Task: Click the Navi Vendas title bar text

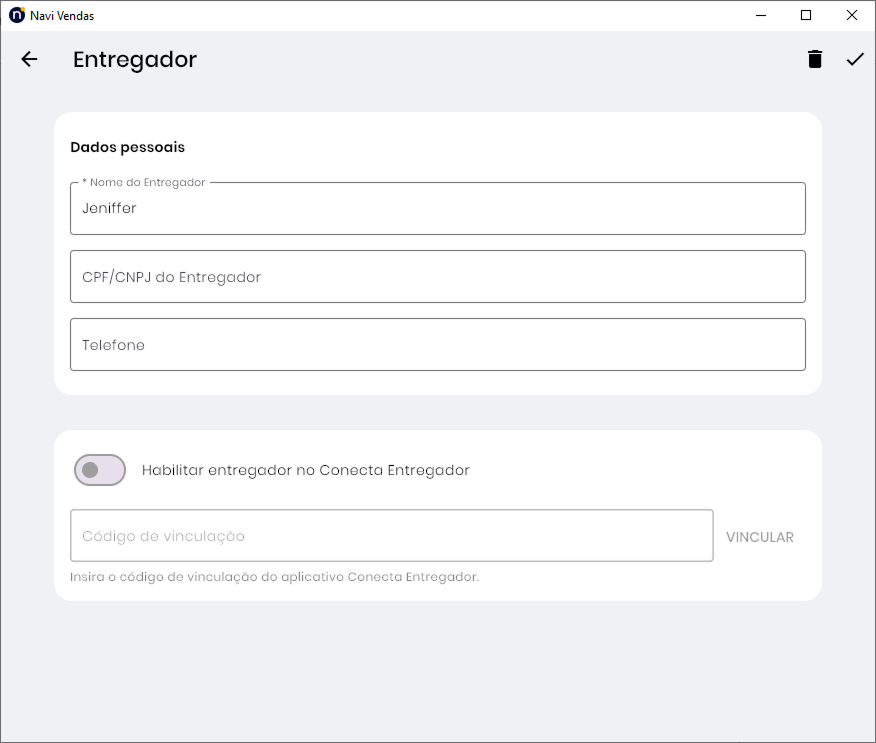Action: pos(62,15)
